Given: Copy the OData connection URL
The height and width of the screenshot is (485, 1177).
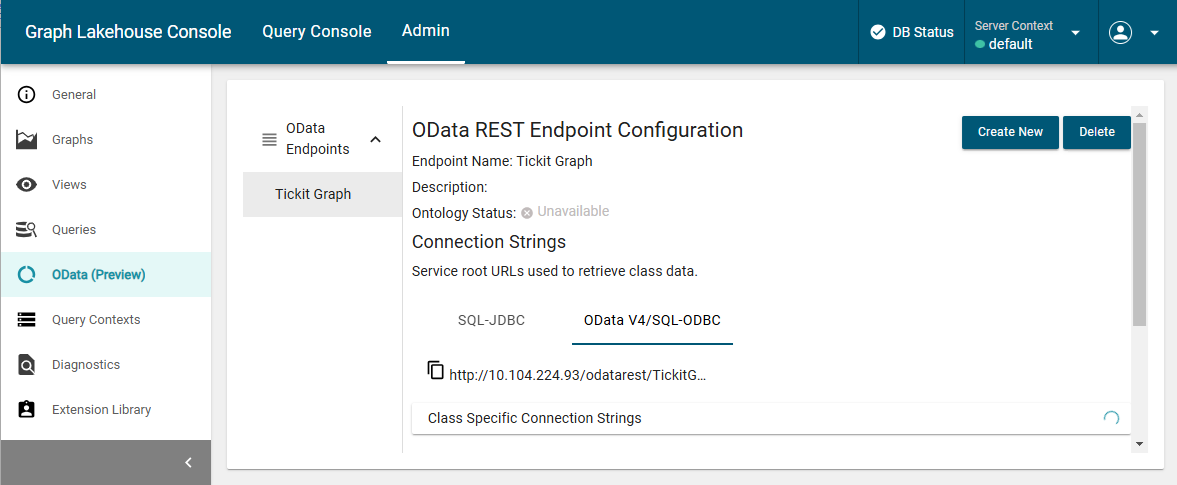Looking at the screenshot, I should tap(435, 370).
